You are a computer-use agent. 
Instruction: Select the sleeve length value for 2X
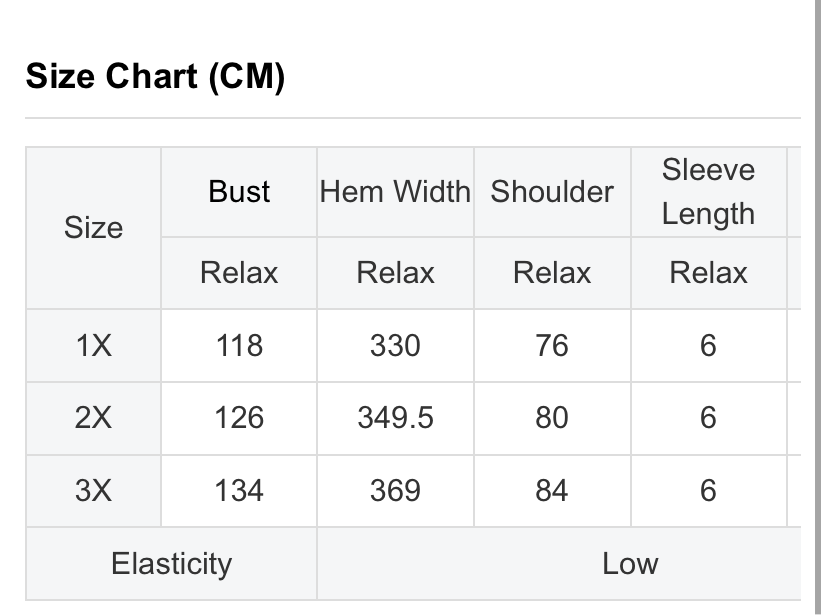(x=708, y=418)
